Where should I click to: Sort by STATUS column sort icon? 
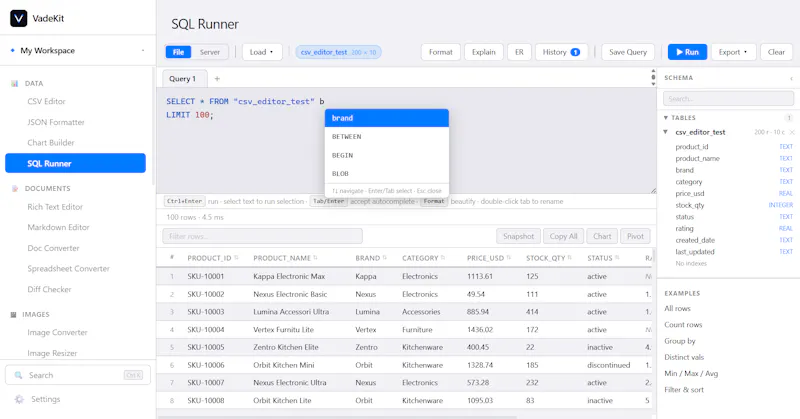[617, 258]
